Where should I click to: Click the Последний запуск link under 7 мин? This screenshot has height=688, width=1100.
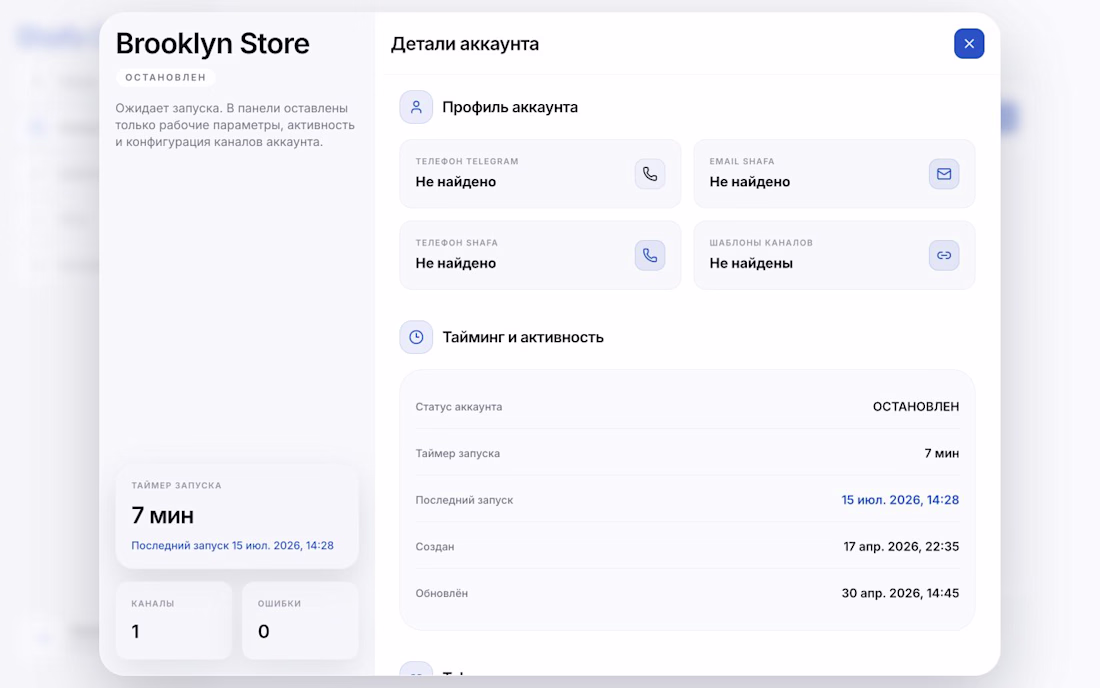[232, 546]
